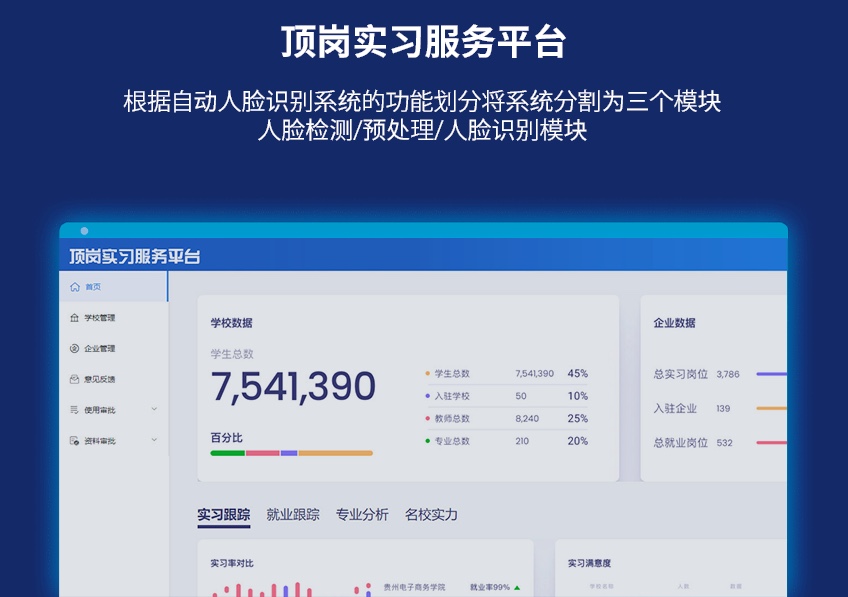Click the green triangle next to 就业率99%
Image resolution: width=848 pixels, height=597 pixels.
coord(517,588)
